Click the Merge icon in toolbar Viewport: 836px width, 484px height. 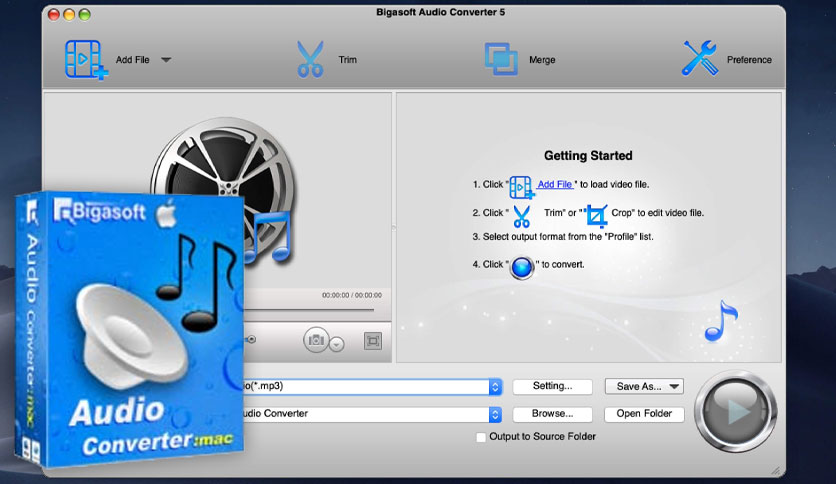(x=501, y=59)
